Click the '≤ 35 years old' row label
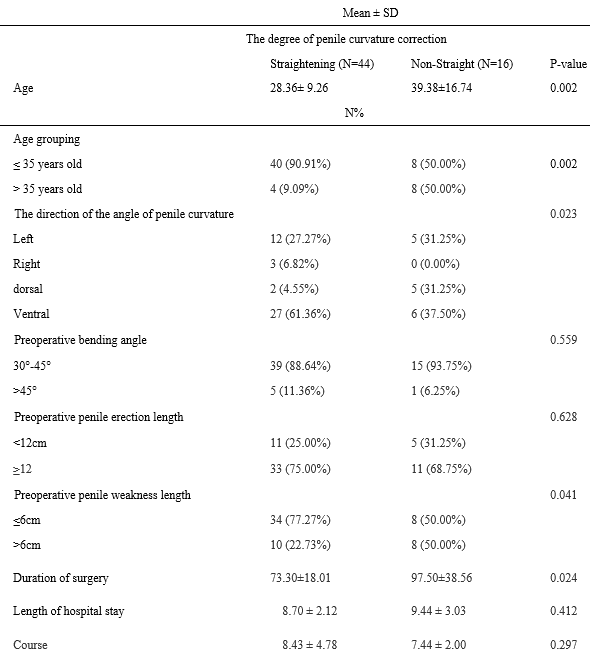The height and width of the screenshot is (660, 590). tap(48, 164)
